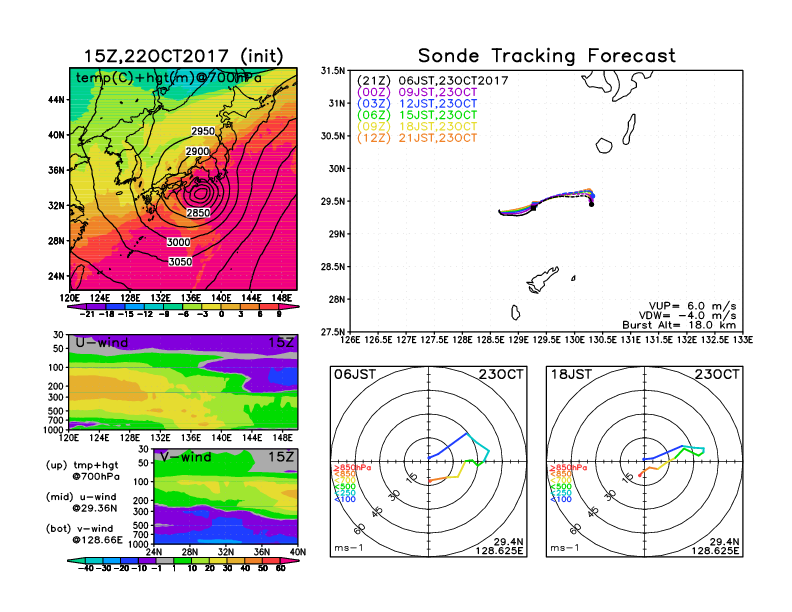Click the blue '(03Z) 12JST,23OCT' legend entry

(417, 104)
